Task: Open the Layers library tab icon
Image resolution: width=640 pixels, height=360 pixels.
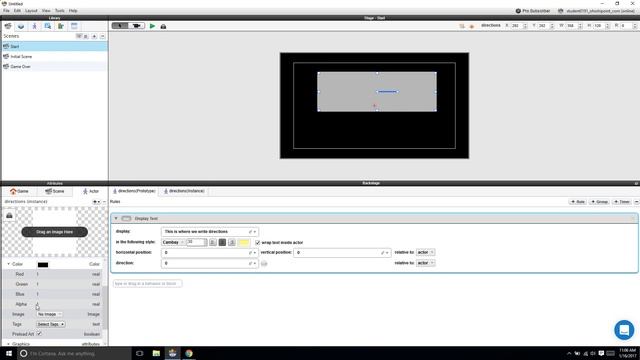Action: click(21, 26)
